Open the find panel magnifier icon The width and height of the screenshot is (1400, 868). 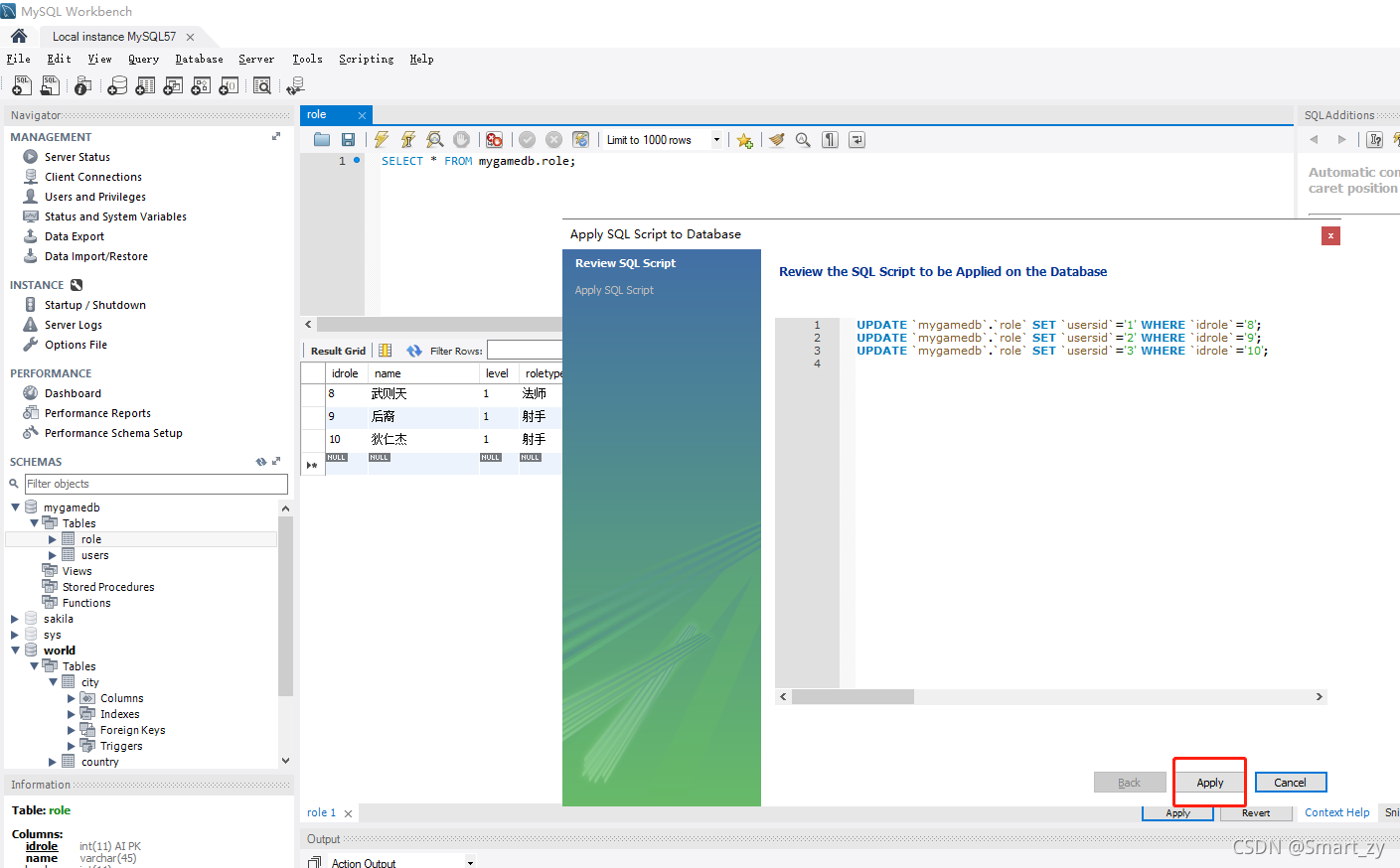pos(803,140)
